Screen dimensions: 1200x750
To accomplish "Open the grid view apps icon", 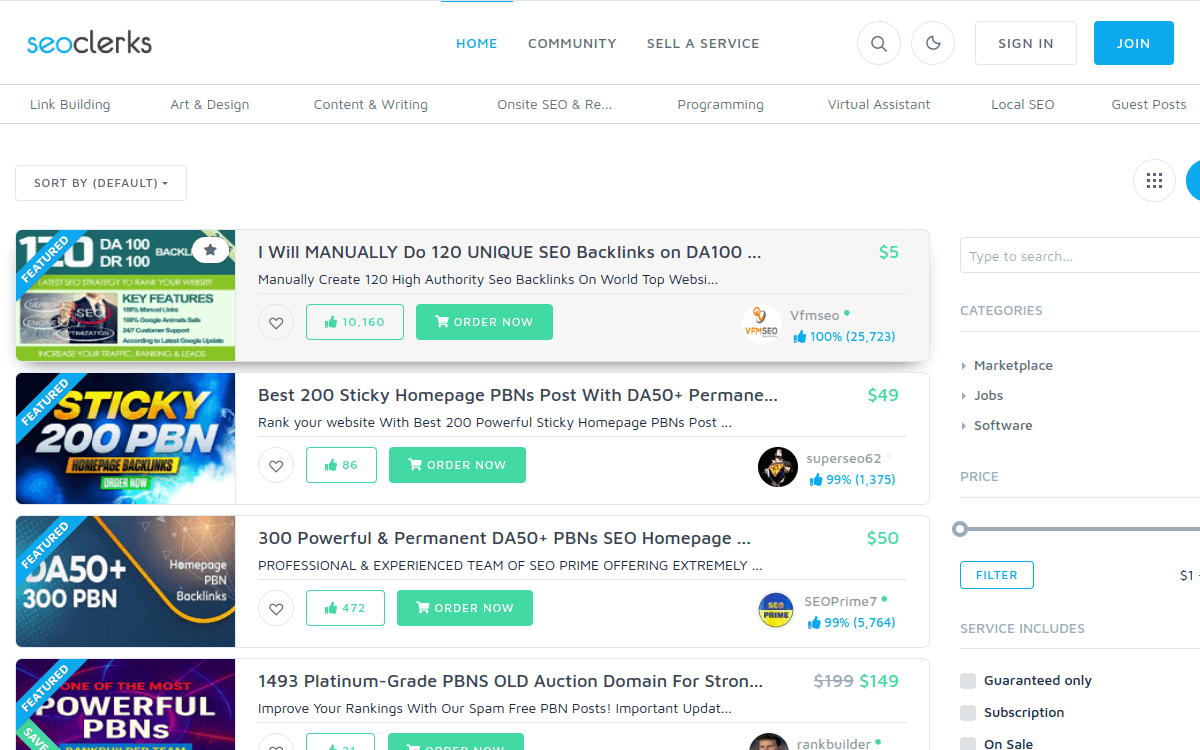I will click(1154, 180).
